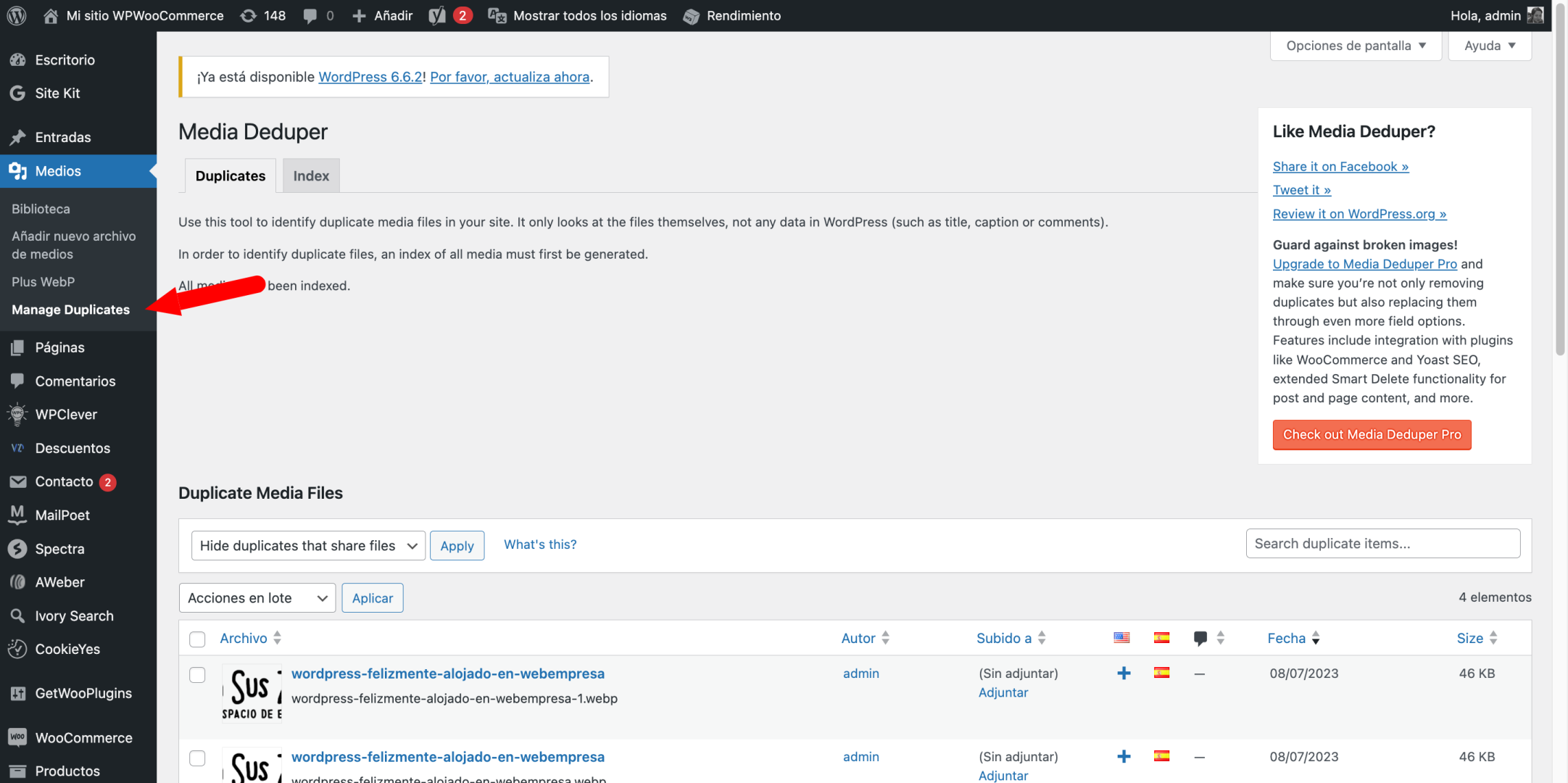This screenshot has width=1568, height=783.
Task: Click the admin avatar picture
Action: coord(1535,15)
